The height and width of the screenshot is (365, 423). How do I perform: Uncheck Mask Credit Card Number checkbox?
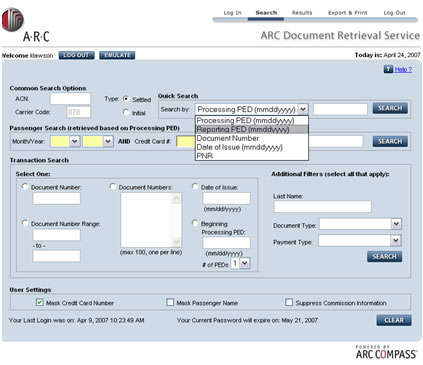(40, 302)
